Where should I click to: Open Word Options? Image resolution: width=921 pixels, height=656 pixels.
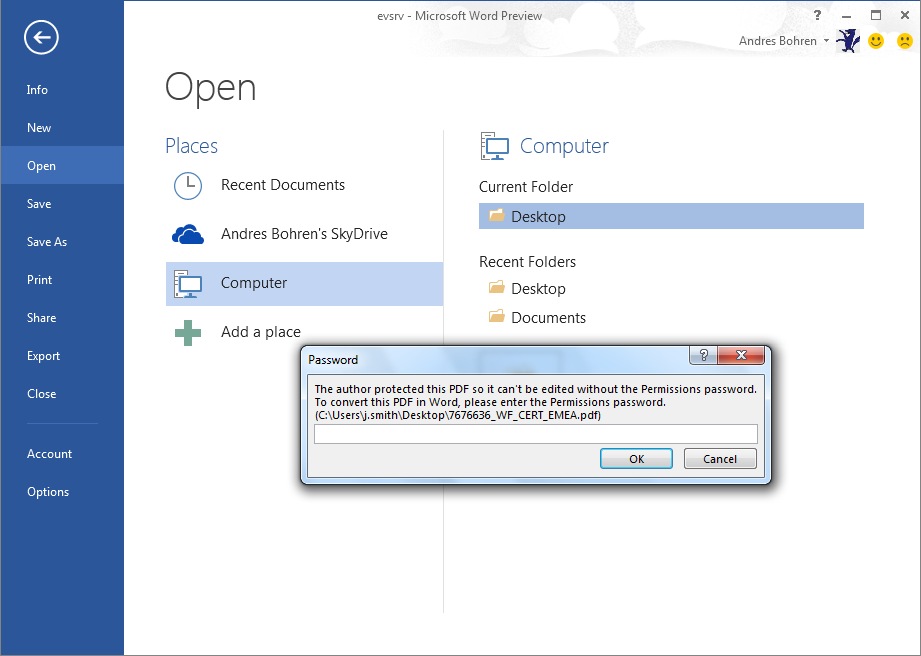tap(48, 492)
